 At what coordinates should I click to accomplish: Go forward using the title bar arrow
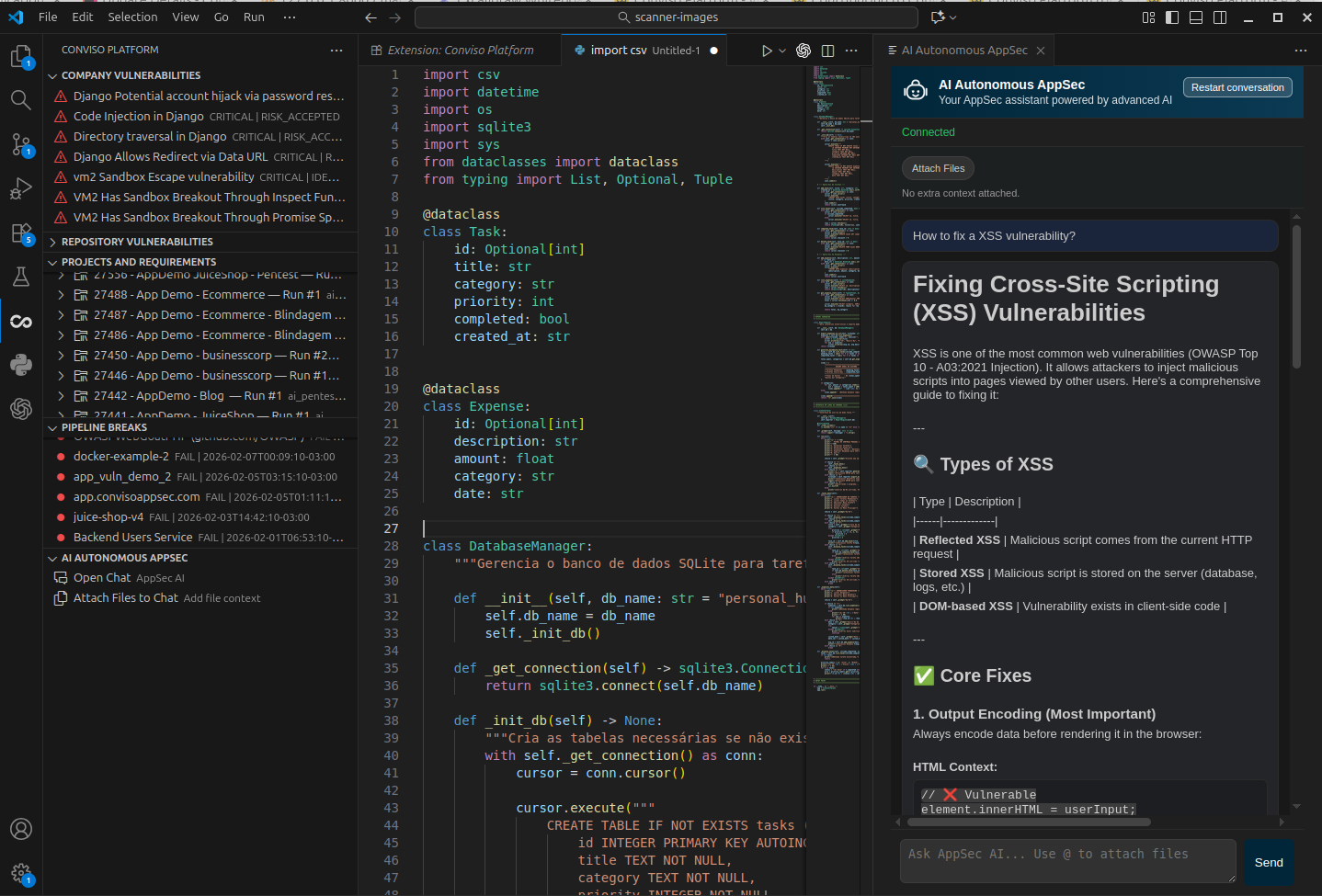click(x=395, y=17)
